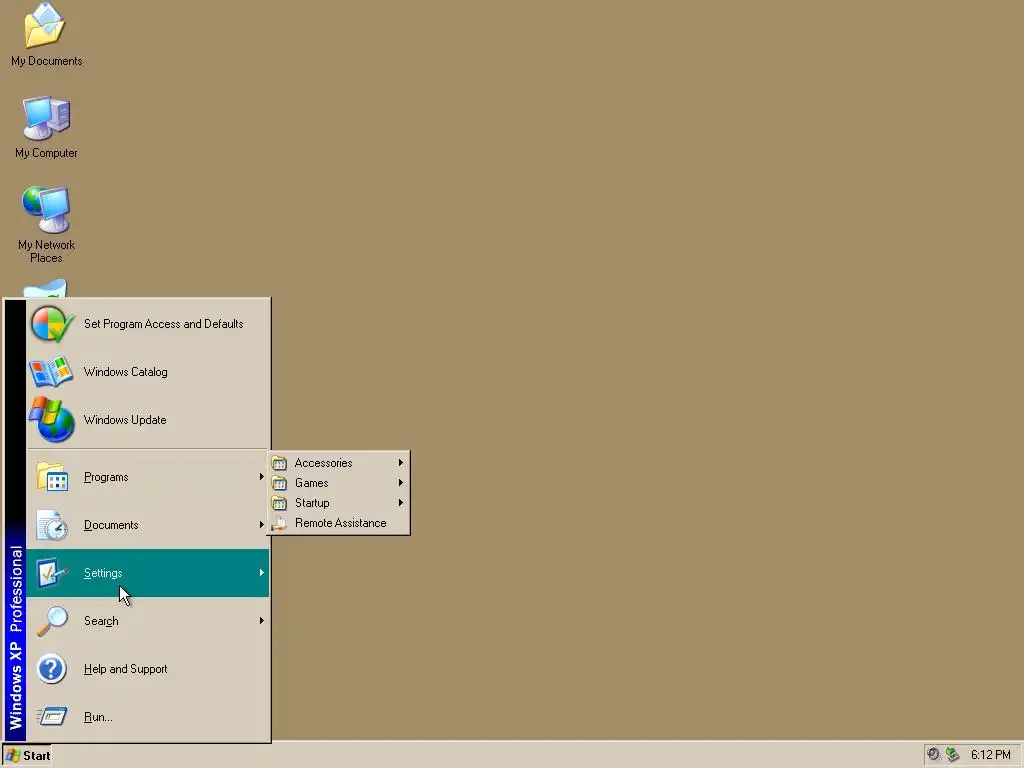
Task: Click the Startup folder icon in submenu
Action: (280, 503)
